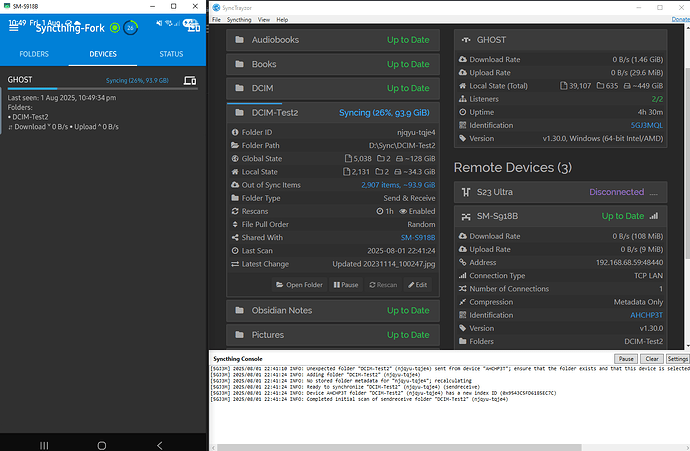Expand the S23 Ultra remote device
The height and width of the screenshot is (451, 690).
click(x=560, y=192)
